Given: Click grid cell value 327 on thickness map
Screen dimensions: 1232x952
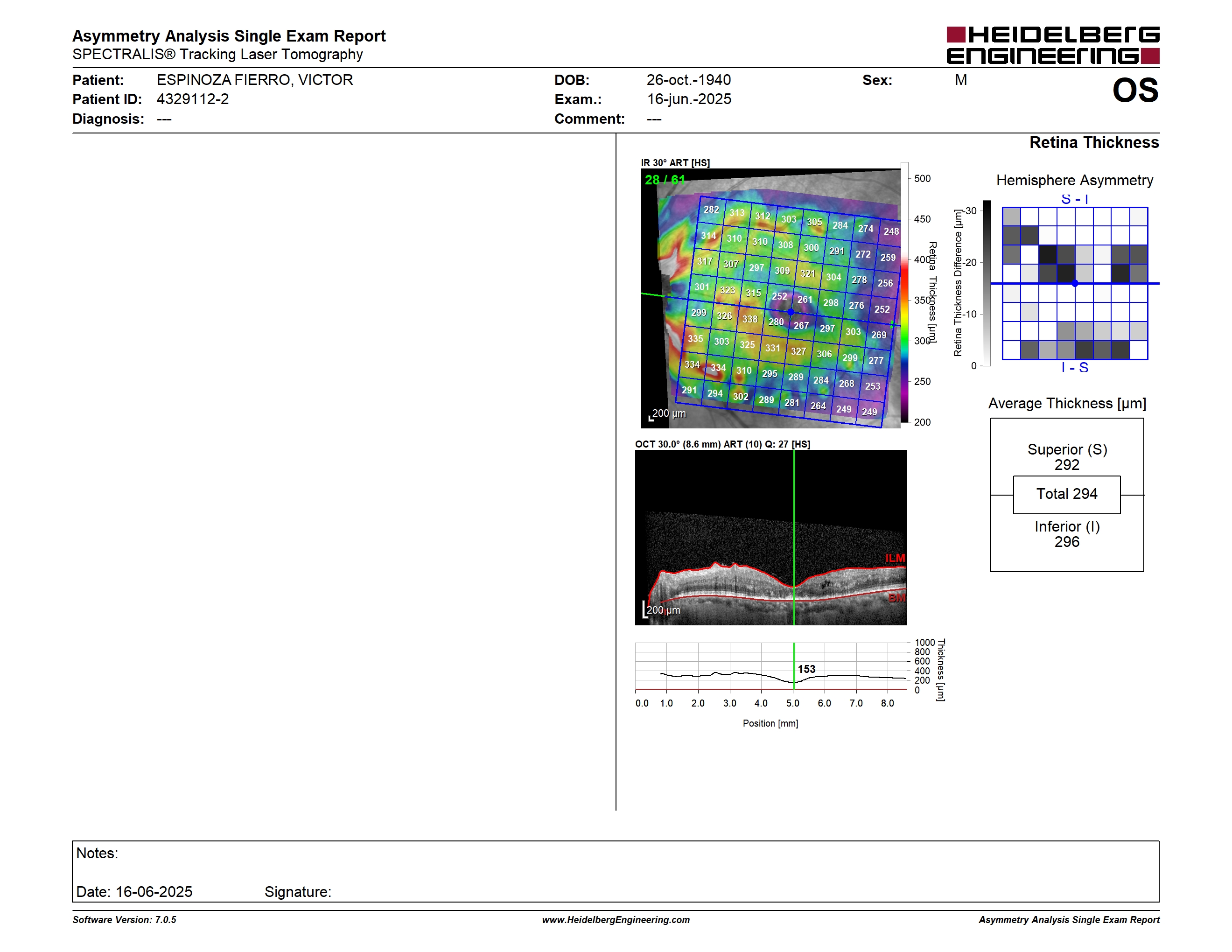Looking at the screenshot, I should click(798, 351).
